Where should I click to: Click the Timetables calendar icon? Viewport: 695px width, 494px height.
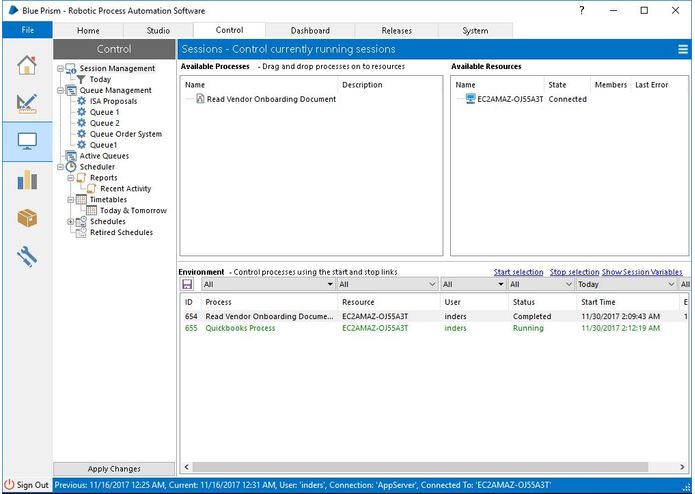(81, 200)
